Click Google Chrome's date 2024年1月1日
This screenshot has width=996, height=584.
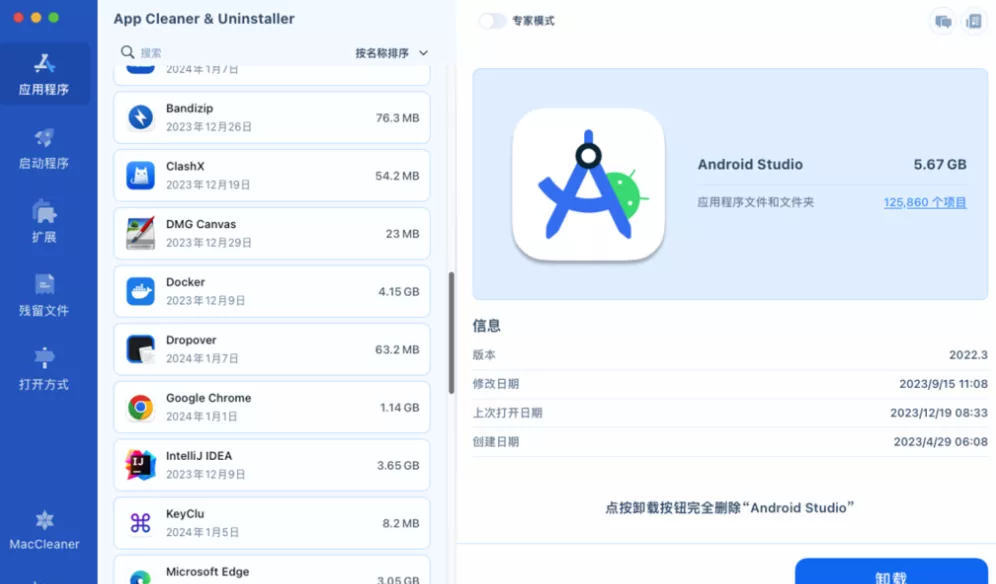pyautogui.click(x=201, y=416)
